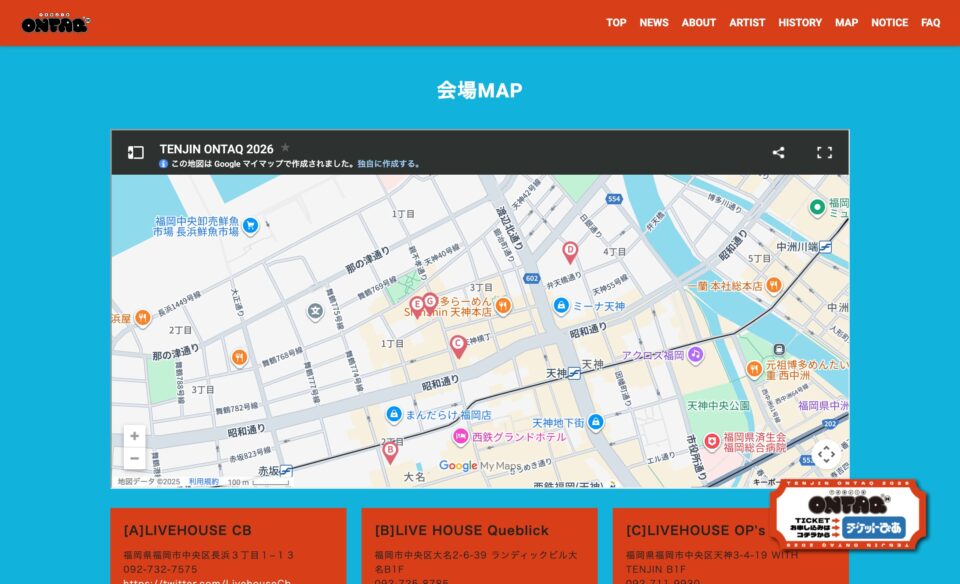The width and height of the screenshot is (960, 584).
Task: Click the 利用規約 link below the map
Action: click(205, 479)
